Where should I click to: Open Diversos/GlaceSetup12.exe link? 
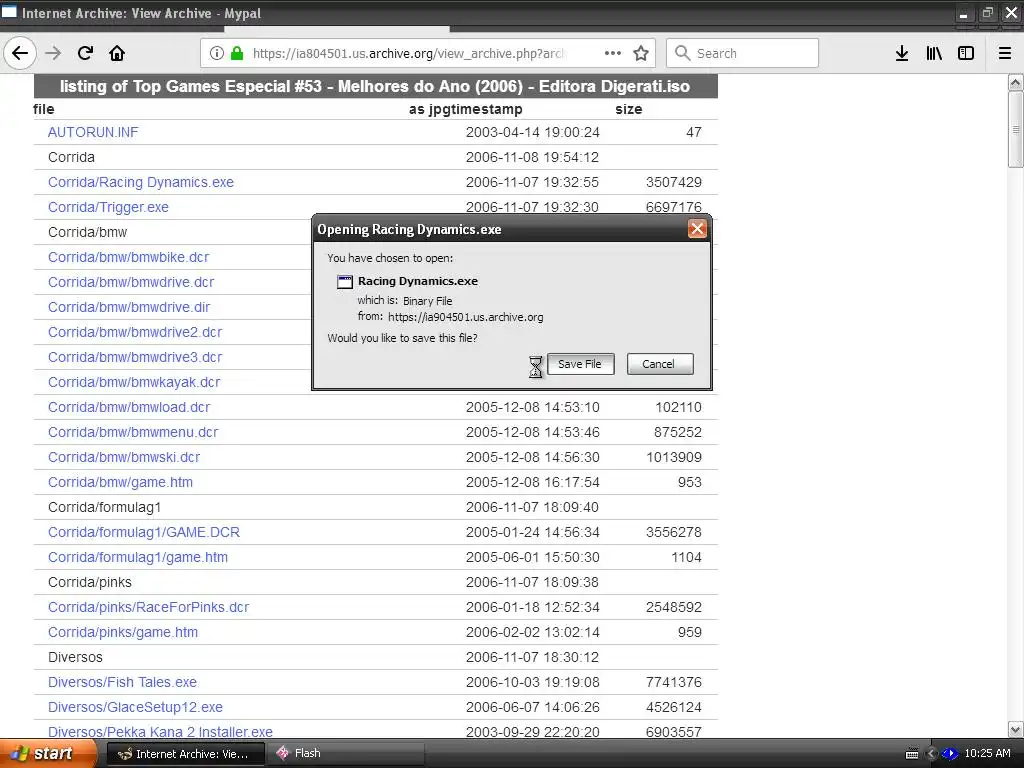135,707
